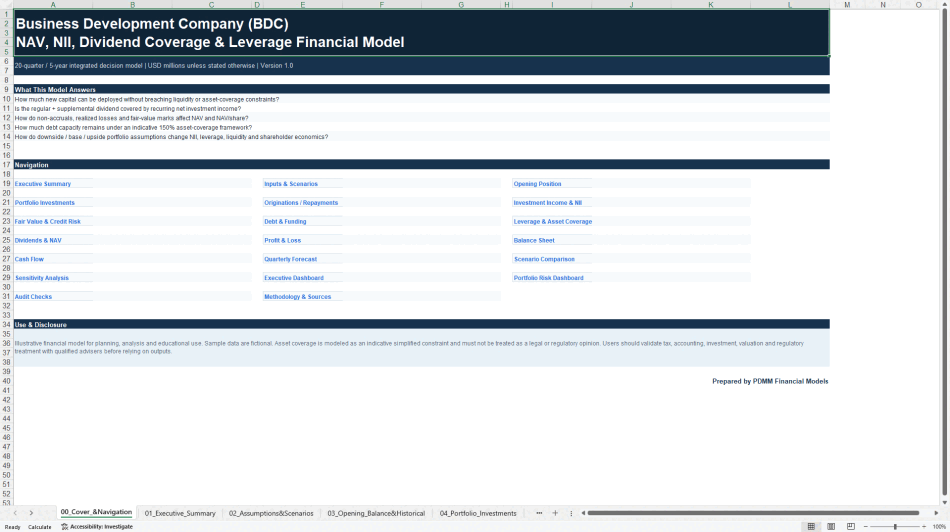The image size is (950, 532).
Task: Click the select-all corner triangle
Action: (x=7, y=5)
